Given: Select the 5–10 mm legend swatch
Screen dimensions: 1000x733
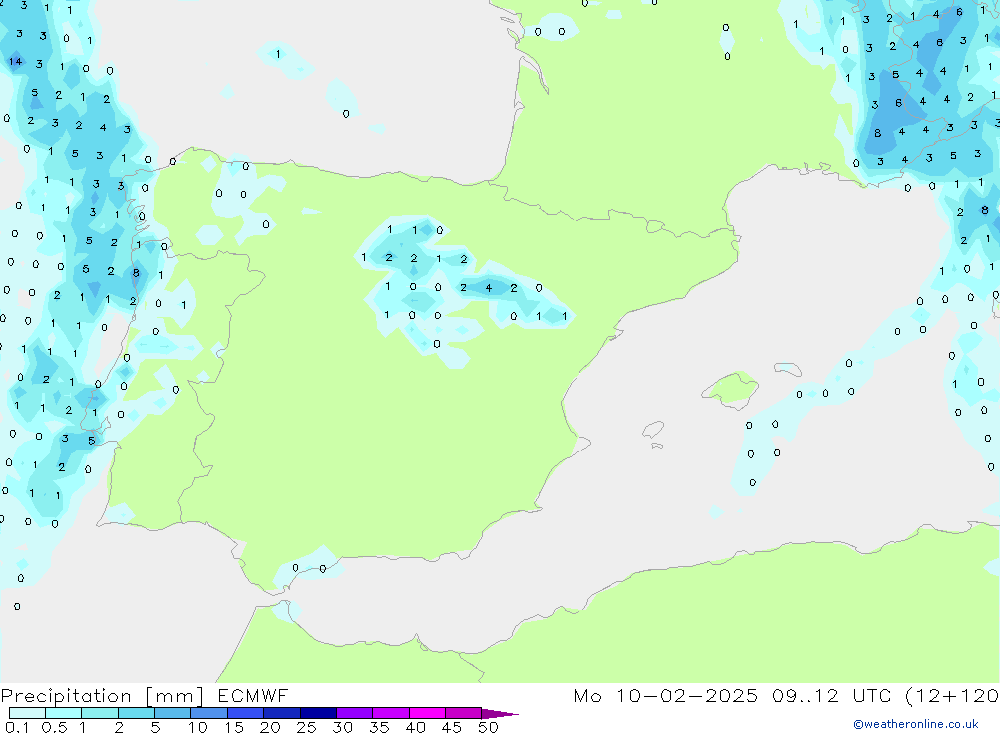Looking at the screenshot, I should coord(172,713).
